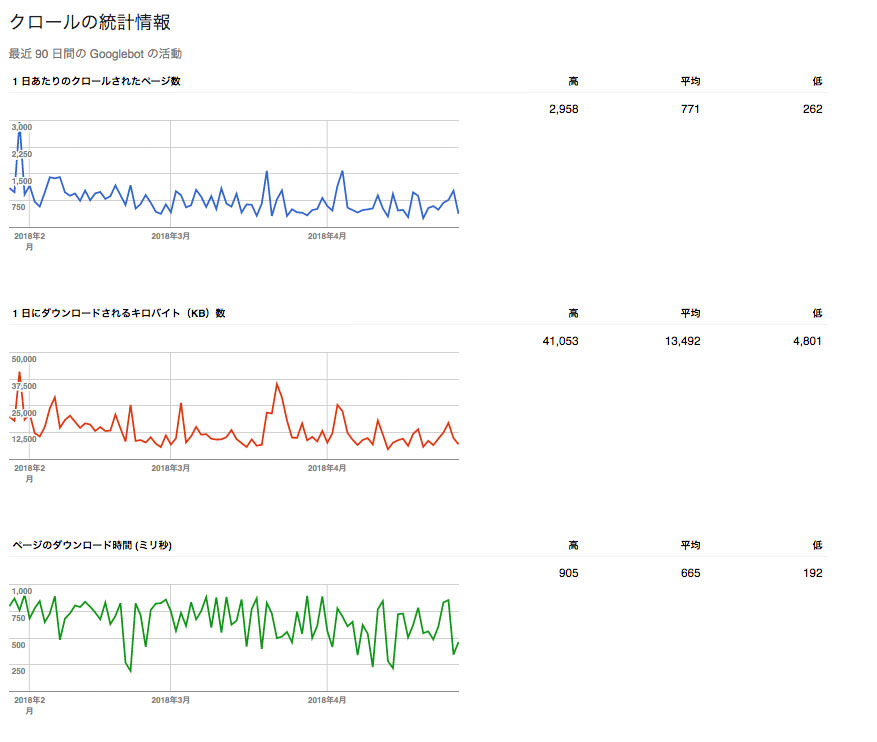Select the kilobytes low value 4,801

click(807, 341)
